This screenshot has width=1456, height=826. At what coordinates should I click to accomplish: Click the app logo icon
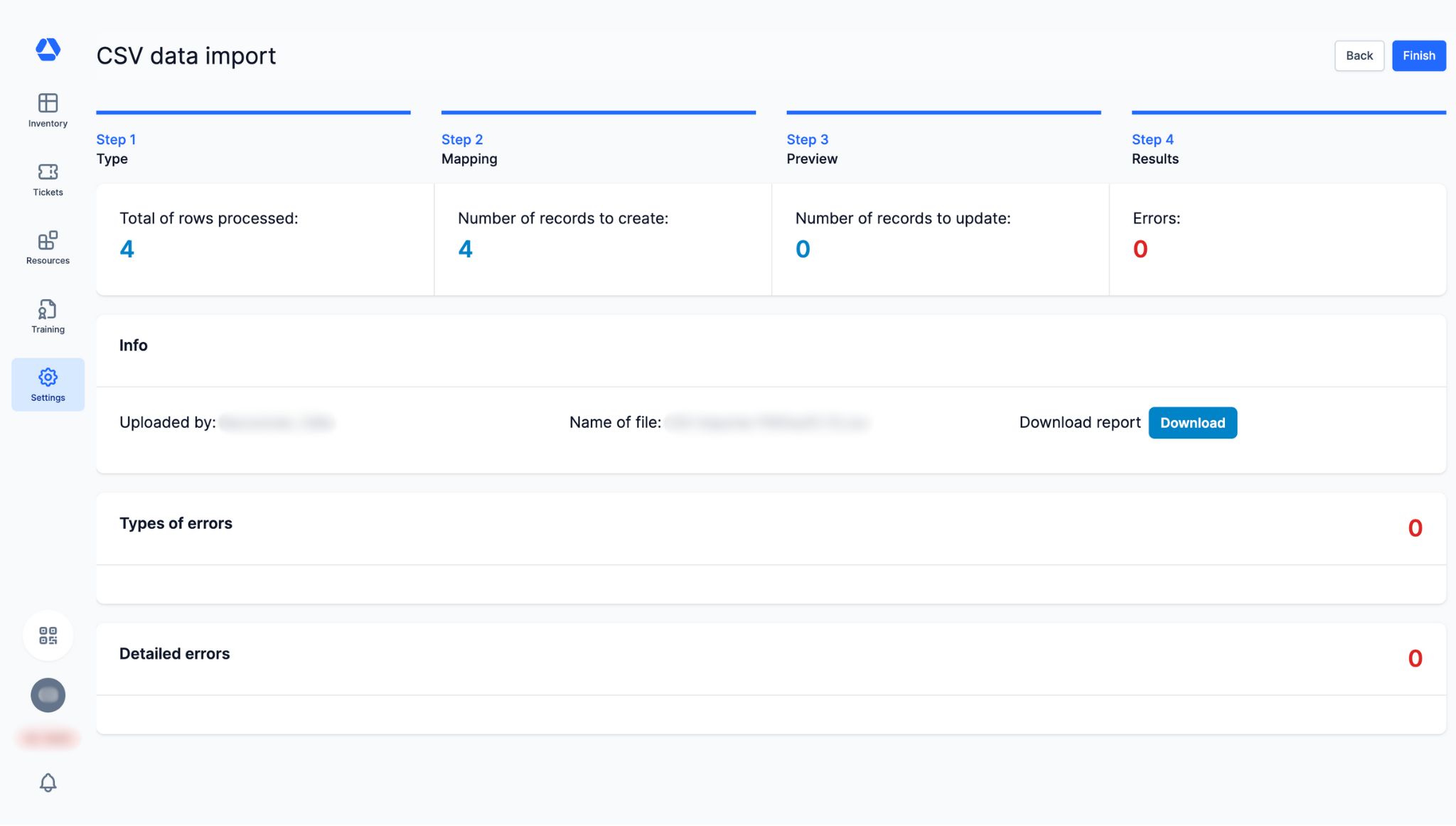click(48, 50)
